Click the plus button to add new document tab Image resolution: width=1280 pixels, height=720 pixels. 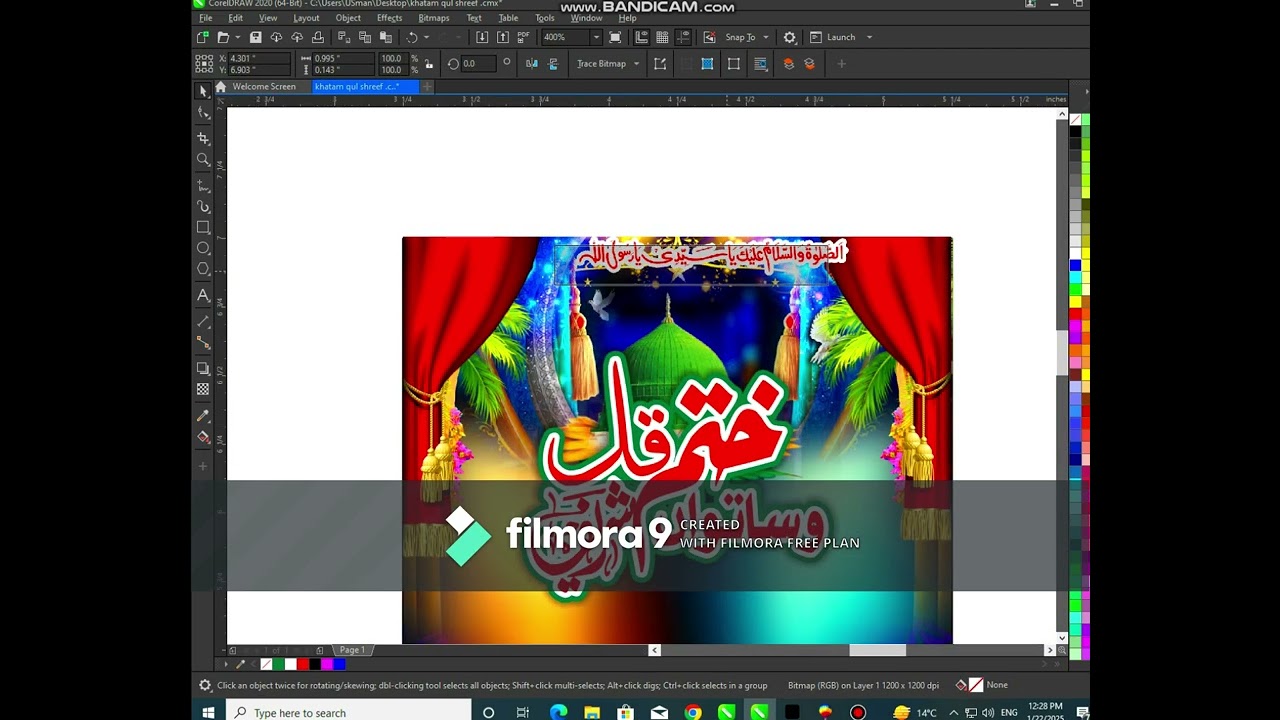click(x=427, y=87)
